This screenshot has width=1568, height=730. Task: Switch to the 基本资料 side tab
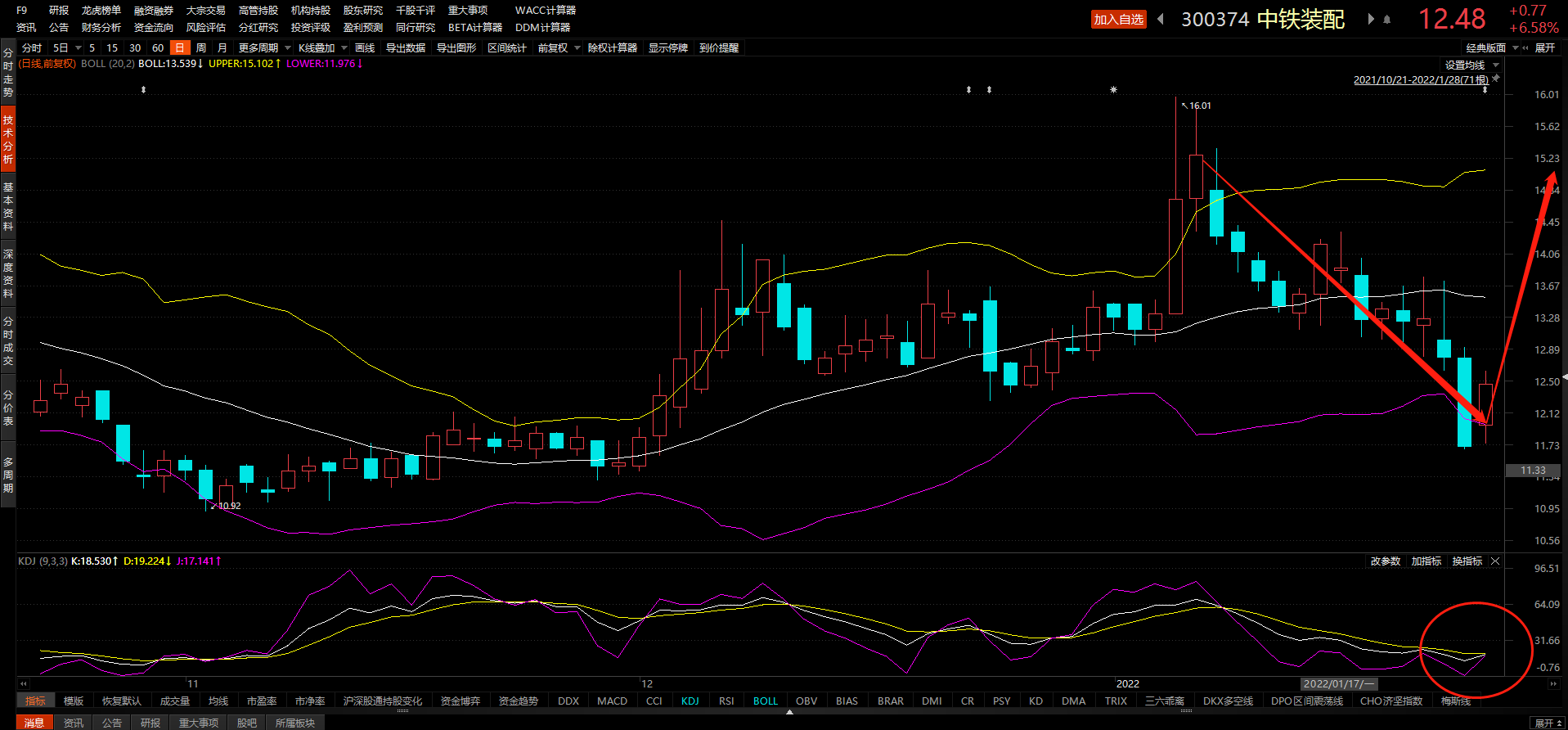(8, 206)
